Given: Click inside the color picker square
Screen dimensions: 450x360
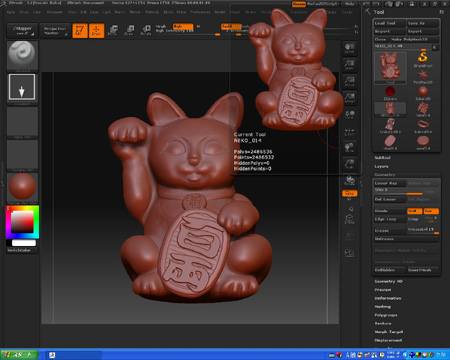Looking at the screenshot, I should tap(22, 222).
